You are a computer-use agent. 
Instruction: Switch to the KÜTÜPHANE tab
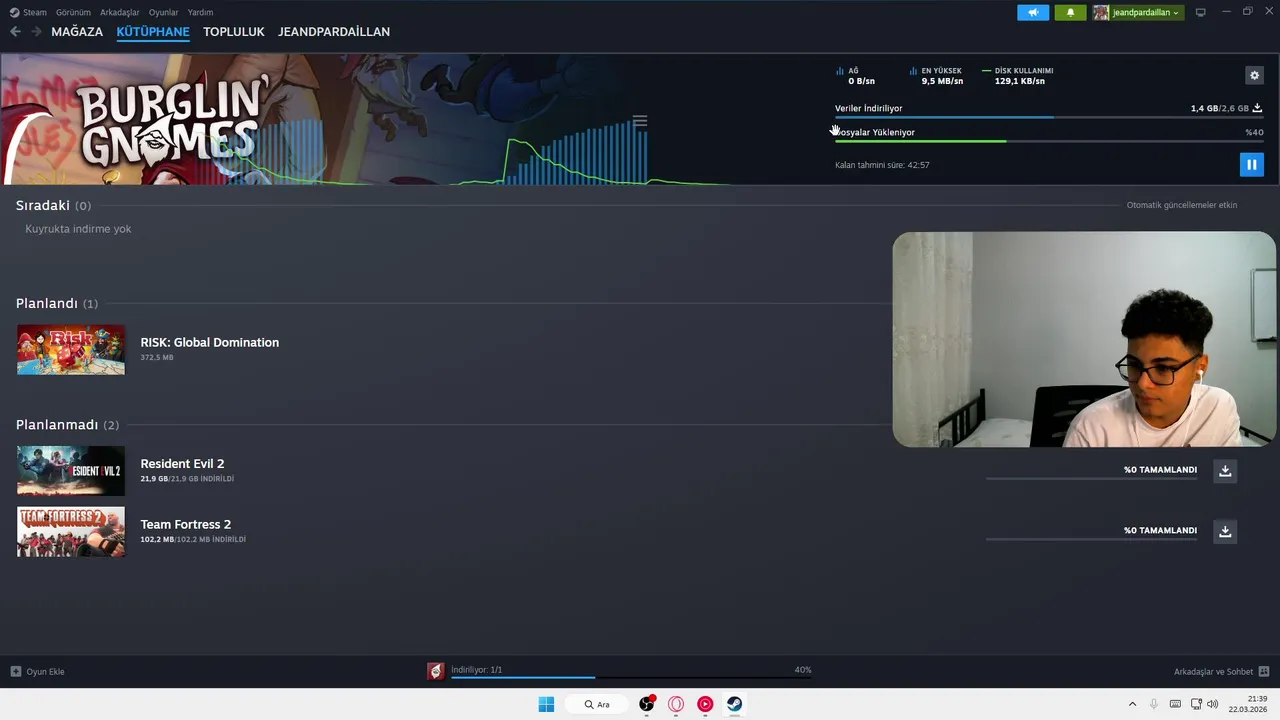pyautogui.click(x=153, y=32)
